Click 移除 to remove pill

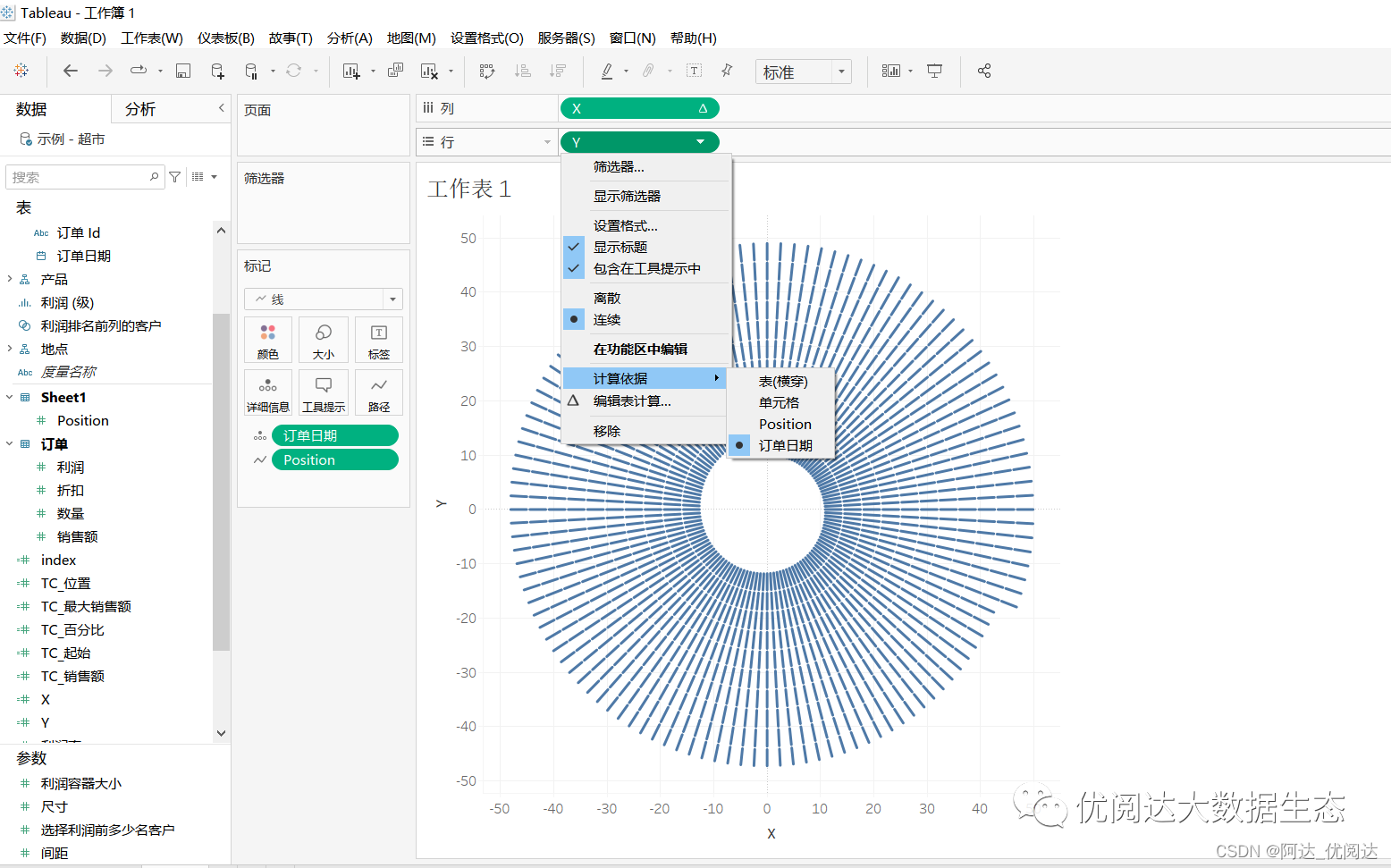(646, 431)
